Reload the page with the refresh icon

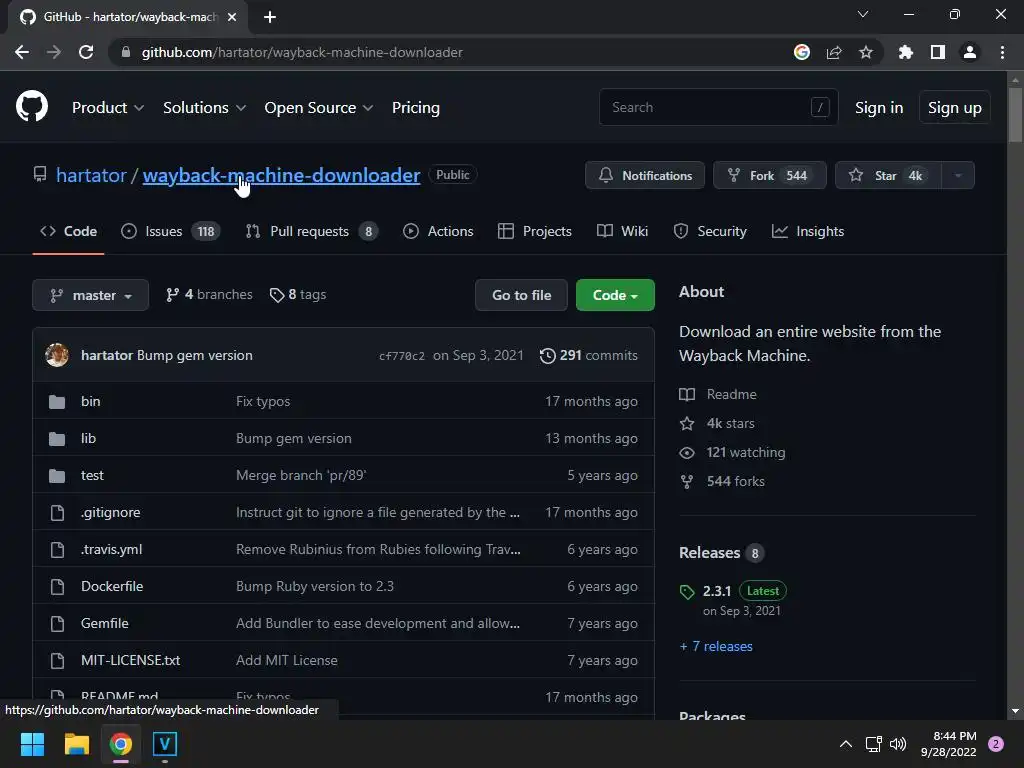pos(86,52)
